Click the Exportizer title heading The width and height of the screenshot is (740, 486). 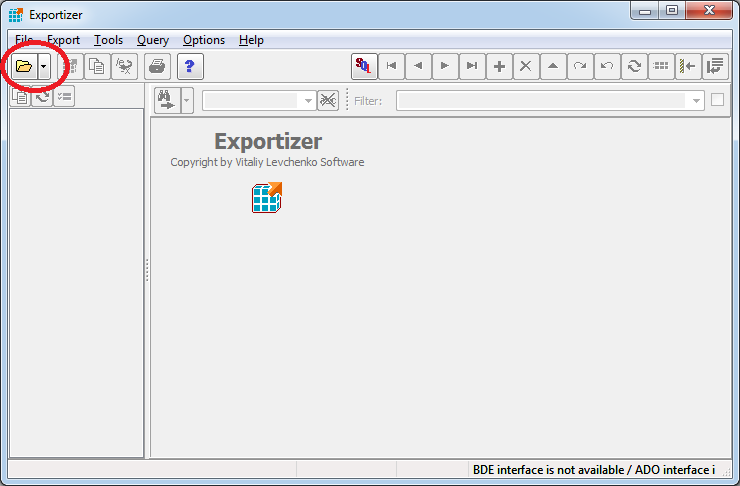pyautogui.click(x=268, y=141)
